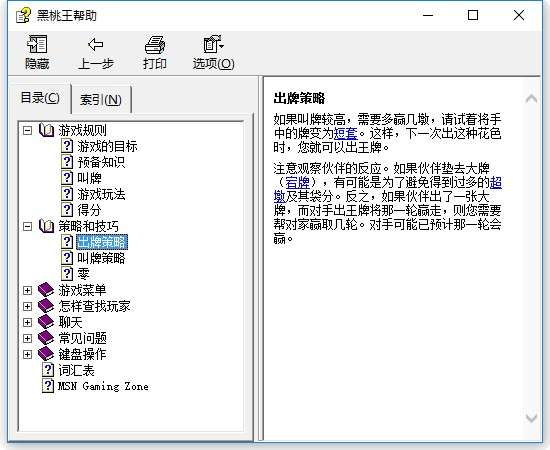The image size is (550, 450).
Task: Expand the 怎样查找玩家 node
Action: tap(27, 306)
